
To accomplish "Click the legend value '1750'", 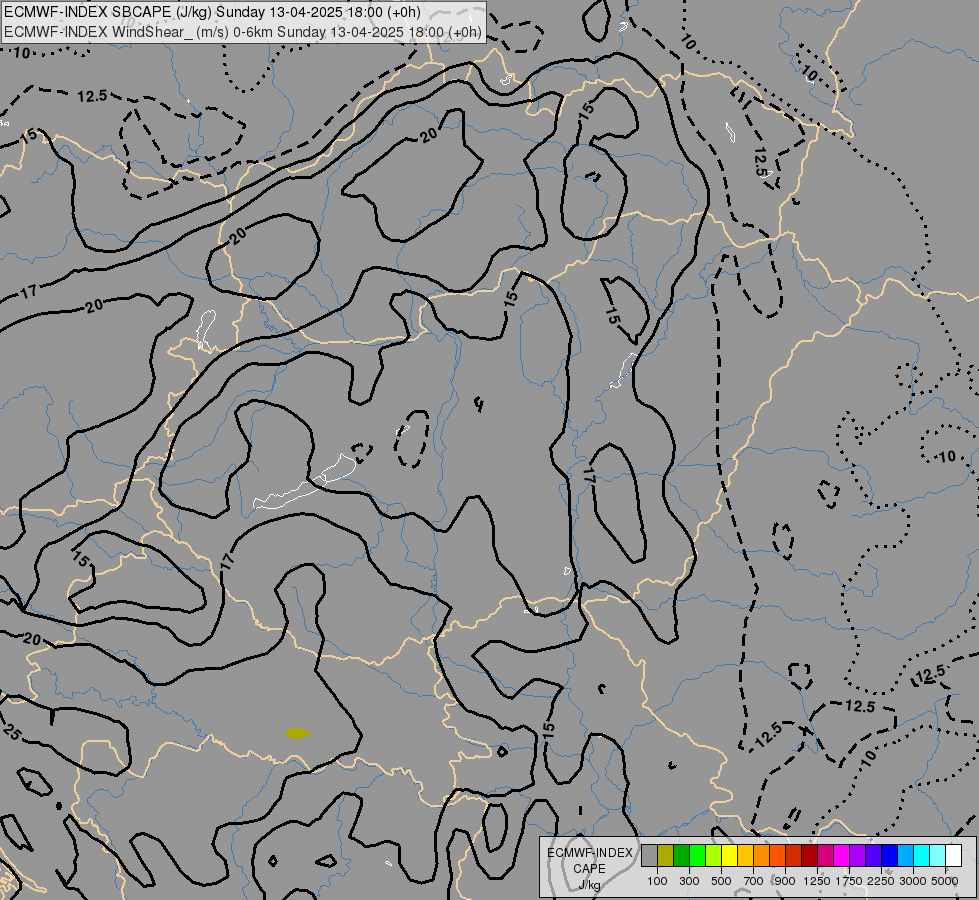I will pos(849,881).
